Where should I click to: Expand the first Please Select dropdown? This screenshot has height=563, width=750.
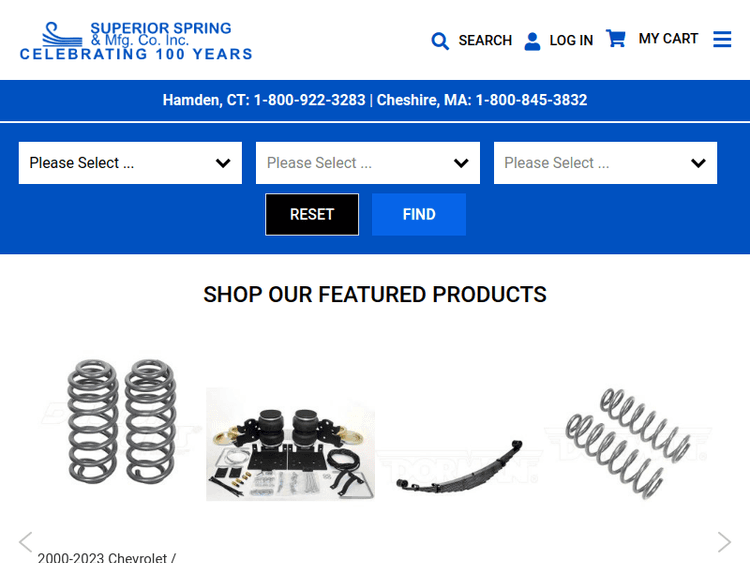[x=130, y=163]
